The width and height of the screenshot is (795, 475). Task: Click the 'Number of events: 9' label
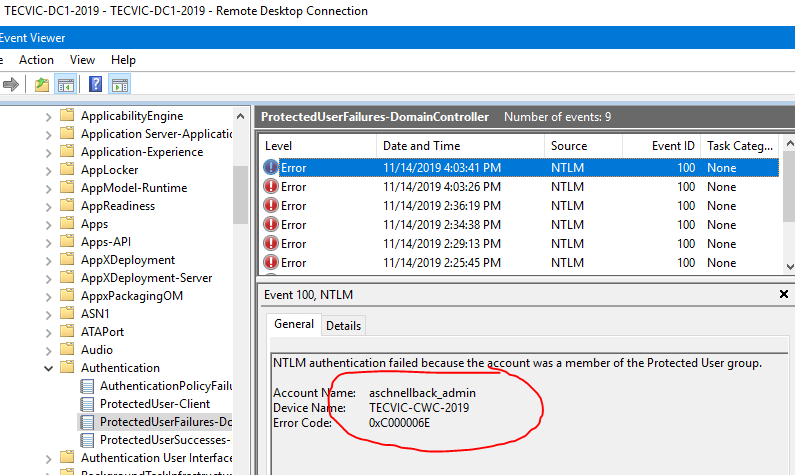(557, 117)
